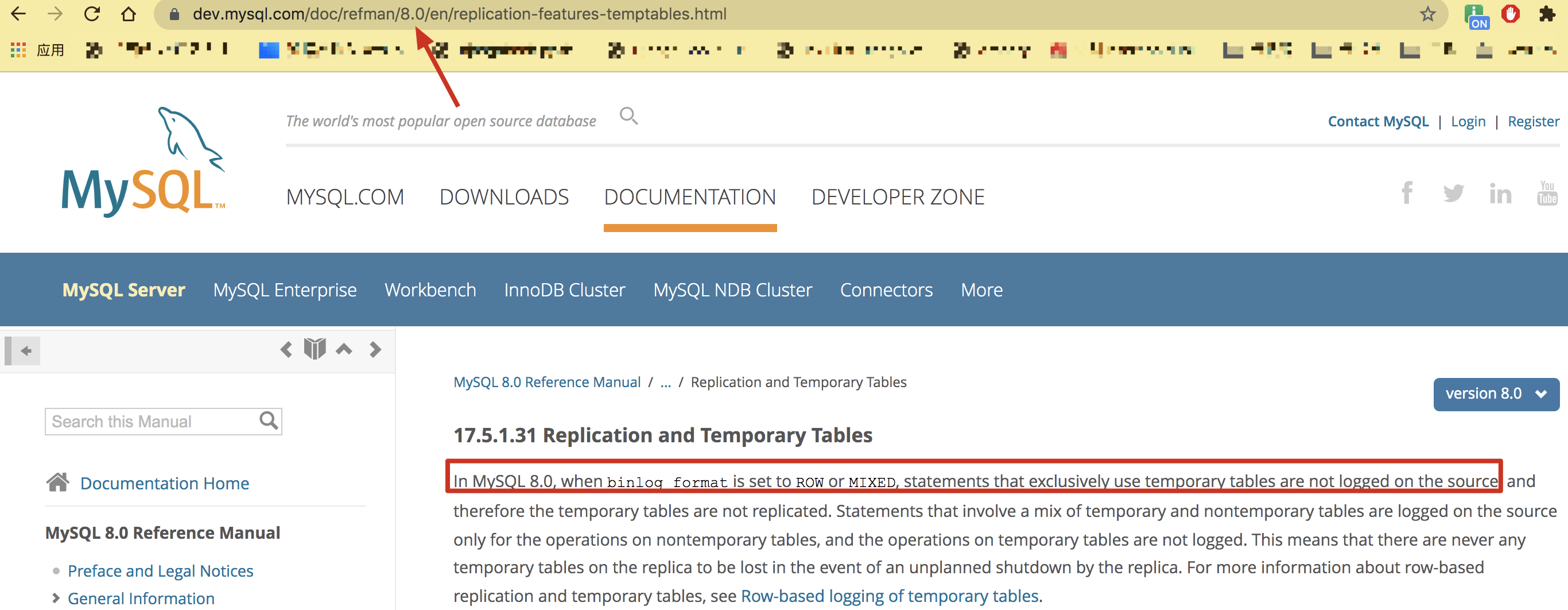Open the MYSQL.COM tab

pyautogui.click(x=345, y=197)
